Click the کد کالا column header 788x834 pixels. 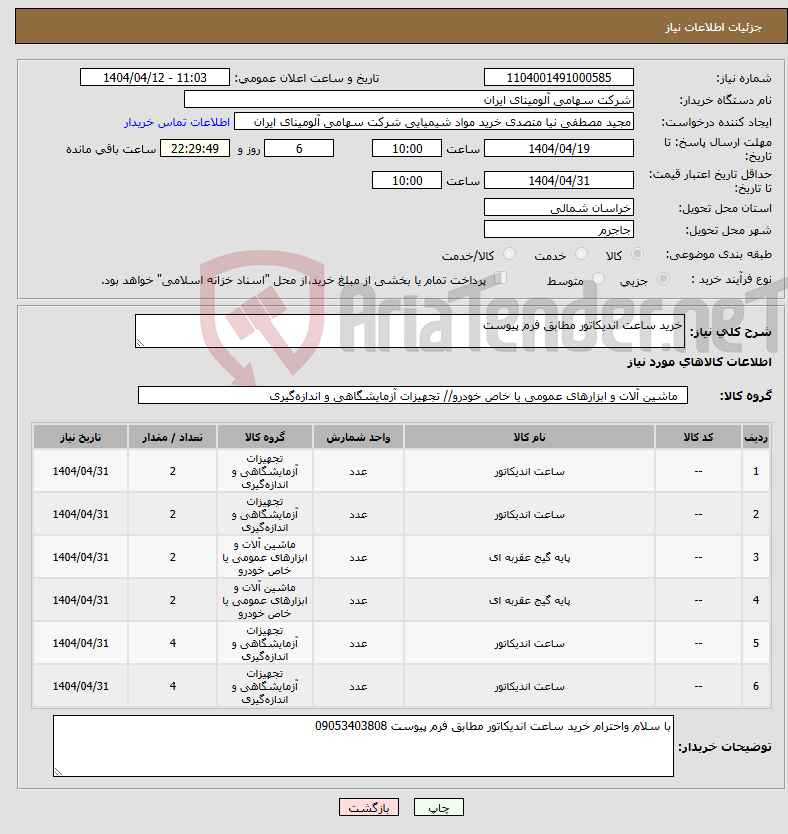[x=698, y=437]
